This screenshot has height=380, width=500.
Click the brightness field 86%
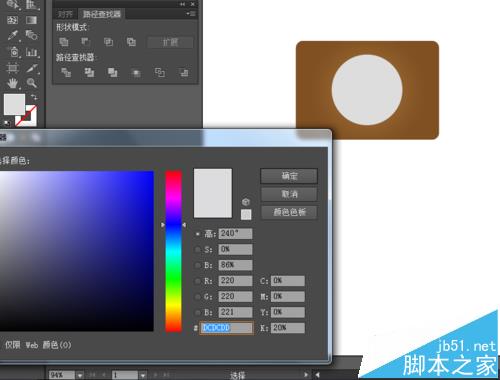[235, 265]
